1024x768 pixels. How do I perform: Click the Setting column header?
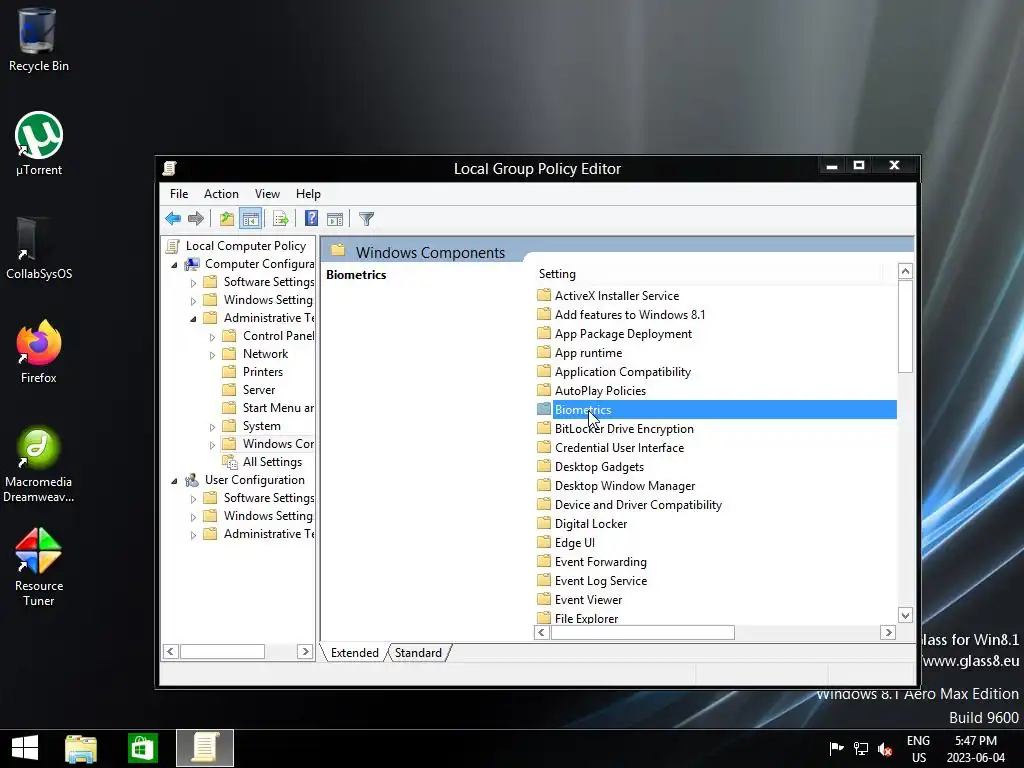pos(709,274)
